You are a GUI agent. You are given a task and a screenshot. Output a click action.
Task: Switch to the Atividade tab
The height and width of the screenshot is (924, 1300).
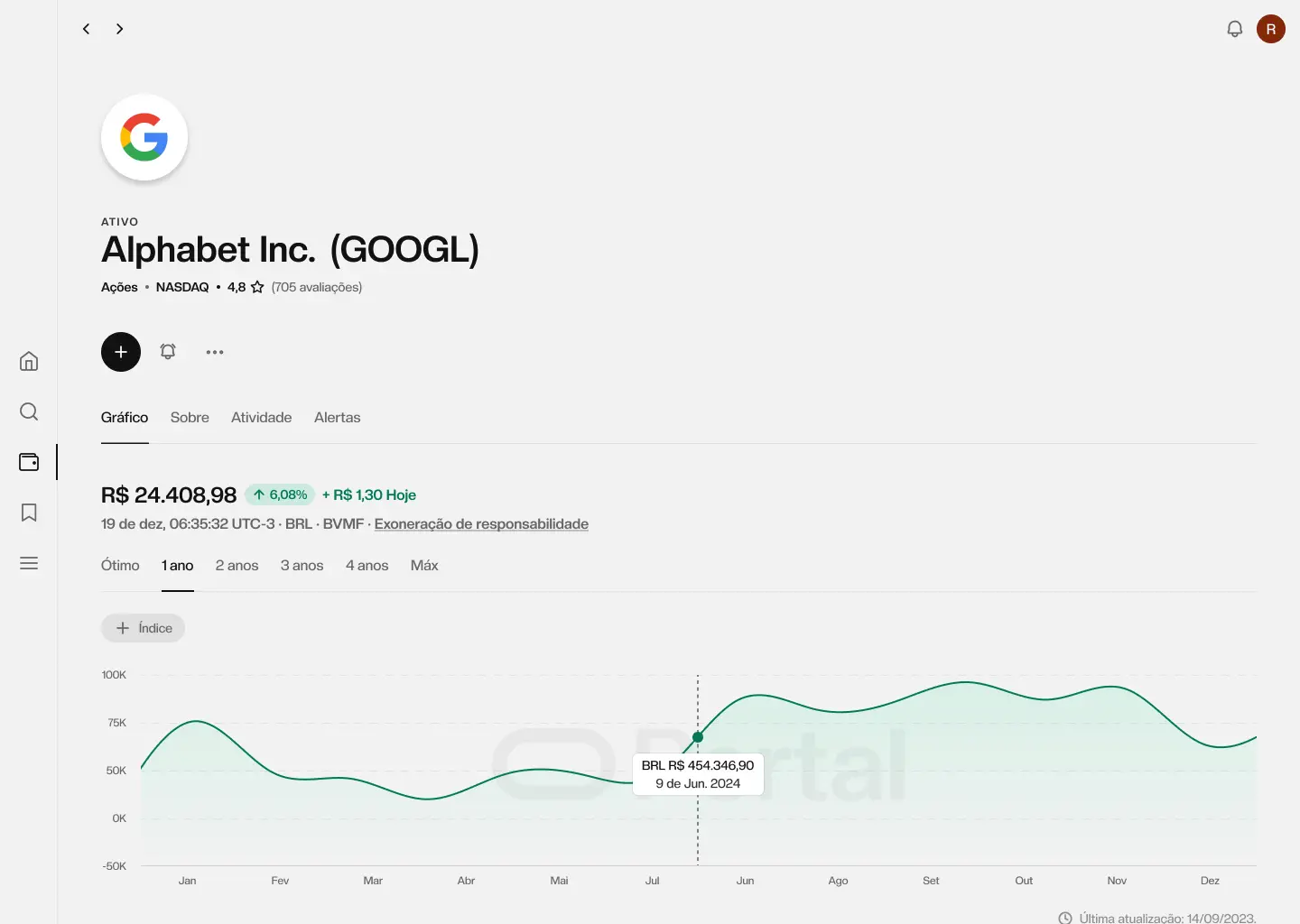pos(261,418)
